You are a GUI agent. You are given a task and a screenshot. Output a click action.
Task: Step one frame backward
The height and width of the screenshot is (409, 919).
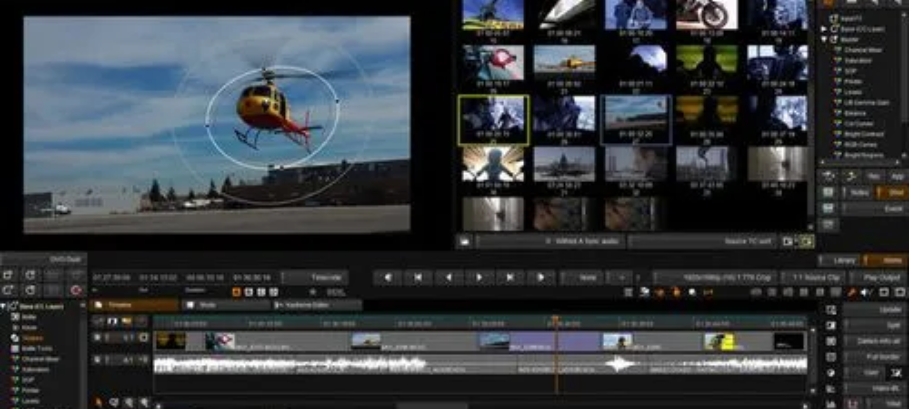pyautogui.click(x=388, y=277)
